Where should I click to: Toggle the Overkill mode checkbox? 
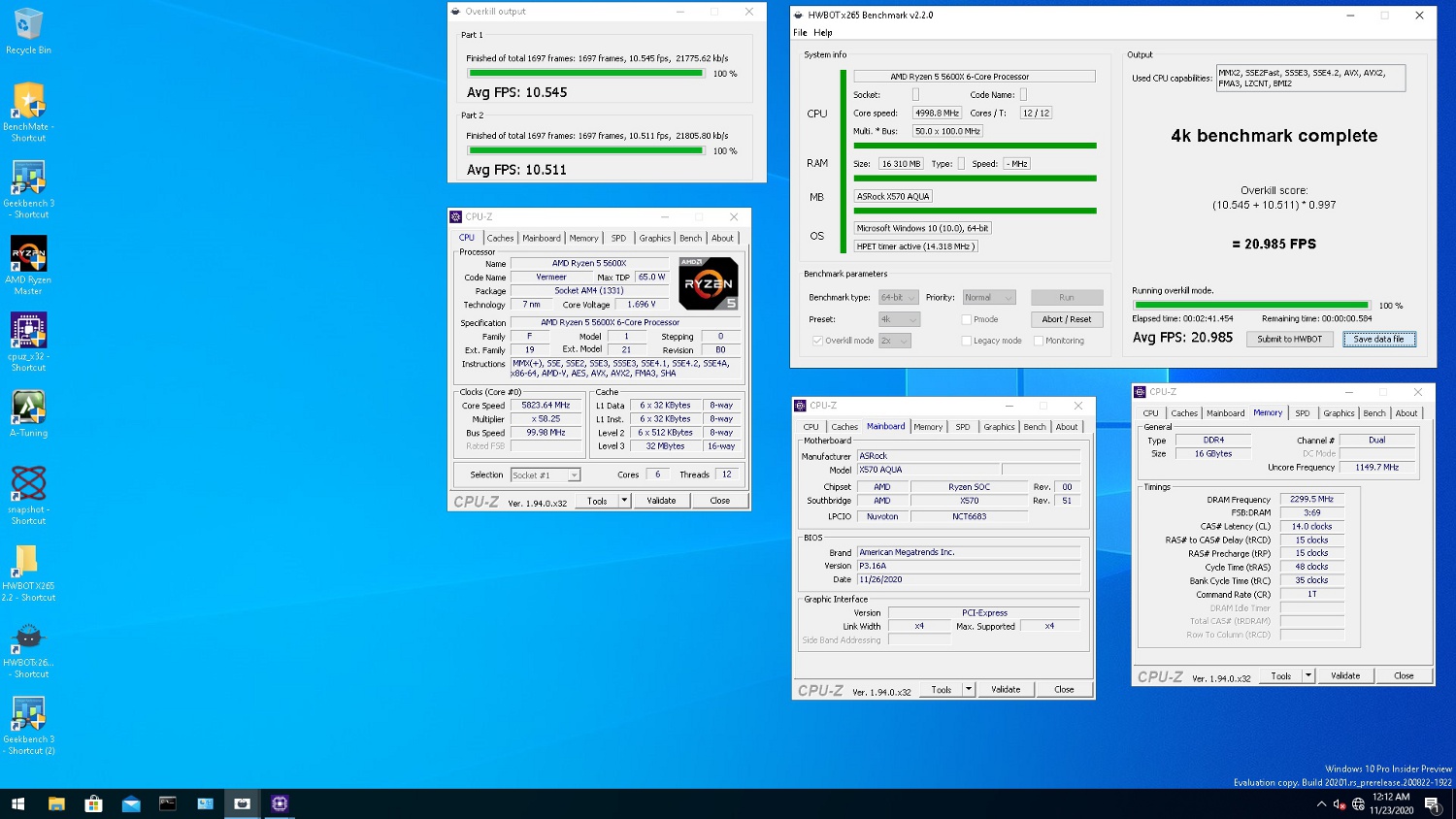(x=817, y=341)
